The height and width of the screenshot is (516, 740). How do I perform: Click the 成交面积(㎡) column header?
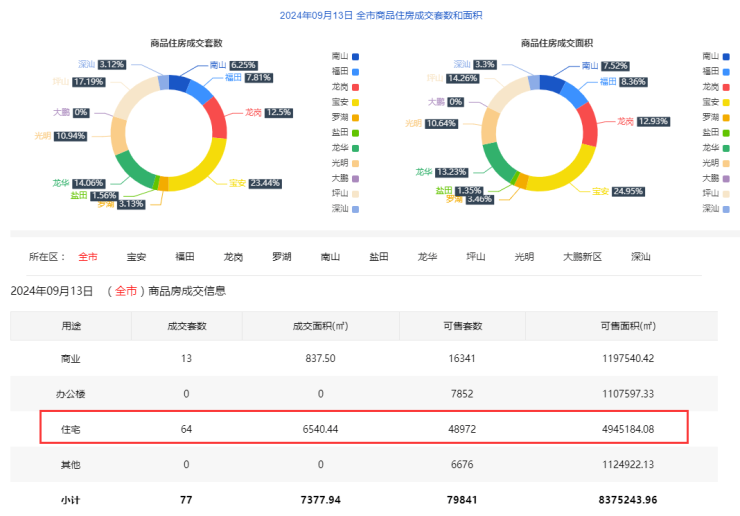[320, 326]
